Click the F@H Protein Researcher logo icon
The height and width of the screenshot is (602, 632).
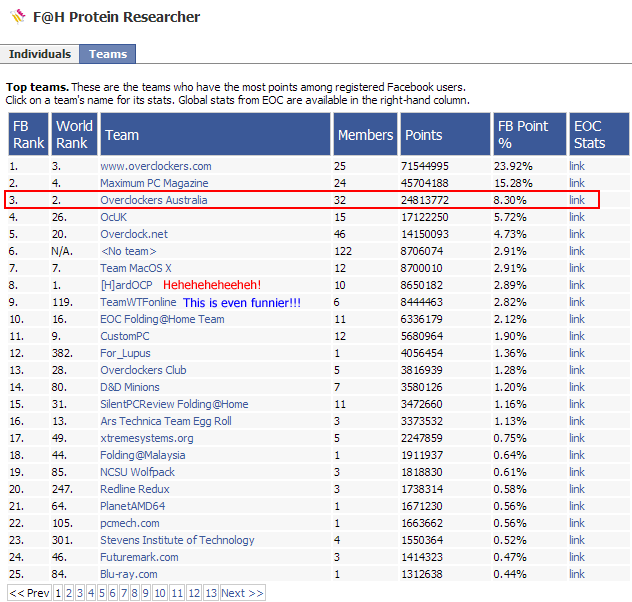click(18, 17)
